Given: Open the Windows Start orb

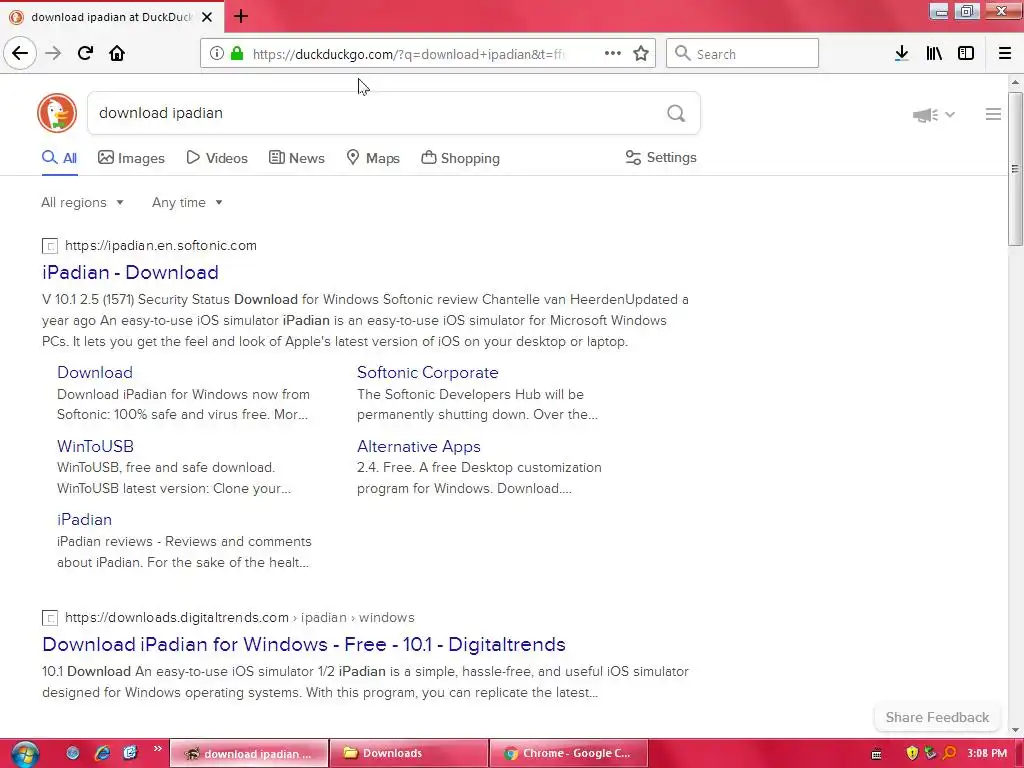Looking at the screenshot, I should 25,754.
